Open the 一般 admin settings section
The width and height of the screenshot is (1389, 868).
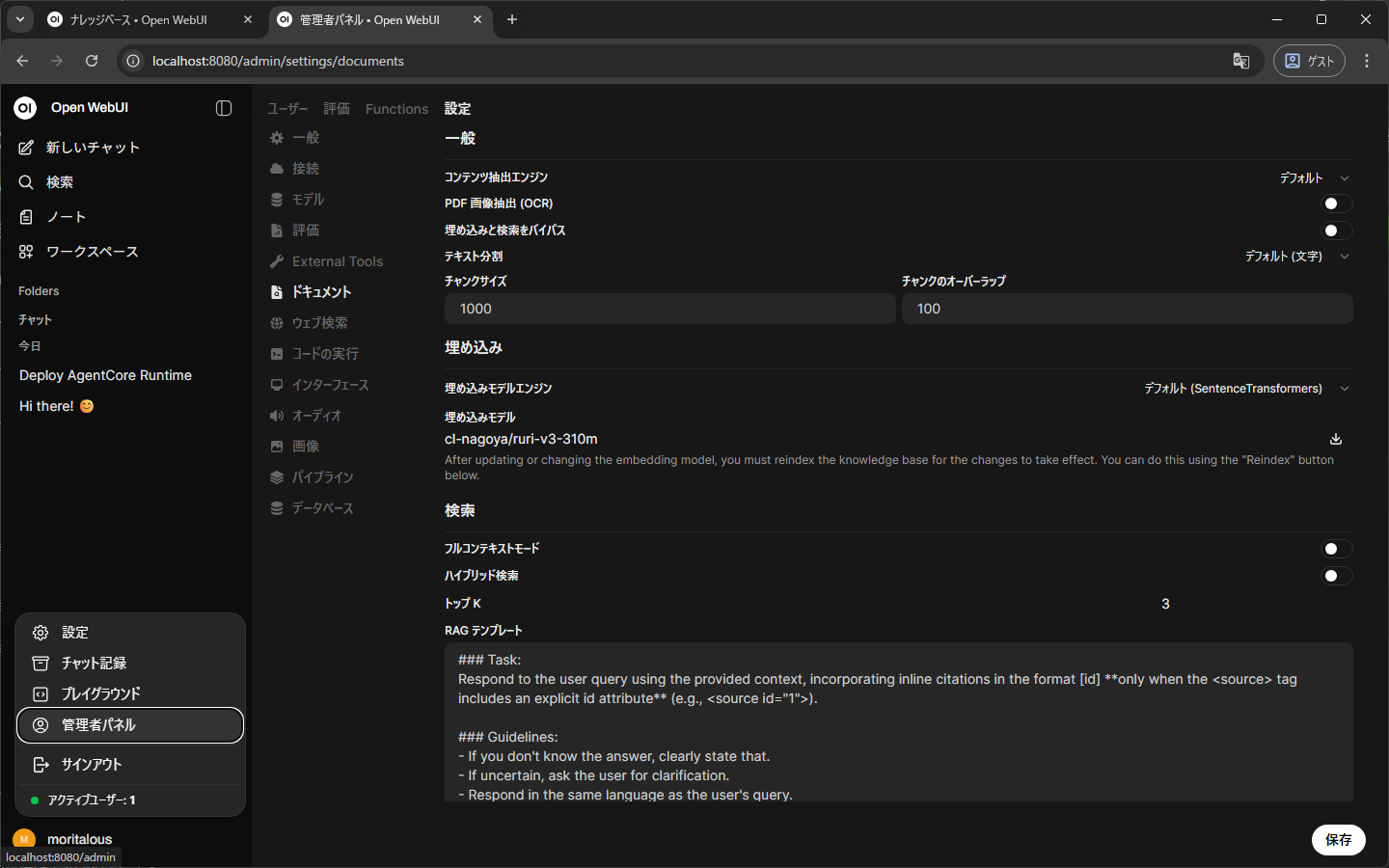295,138
